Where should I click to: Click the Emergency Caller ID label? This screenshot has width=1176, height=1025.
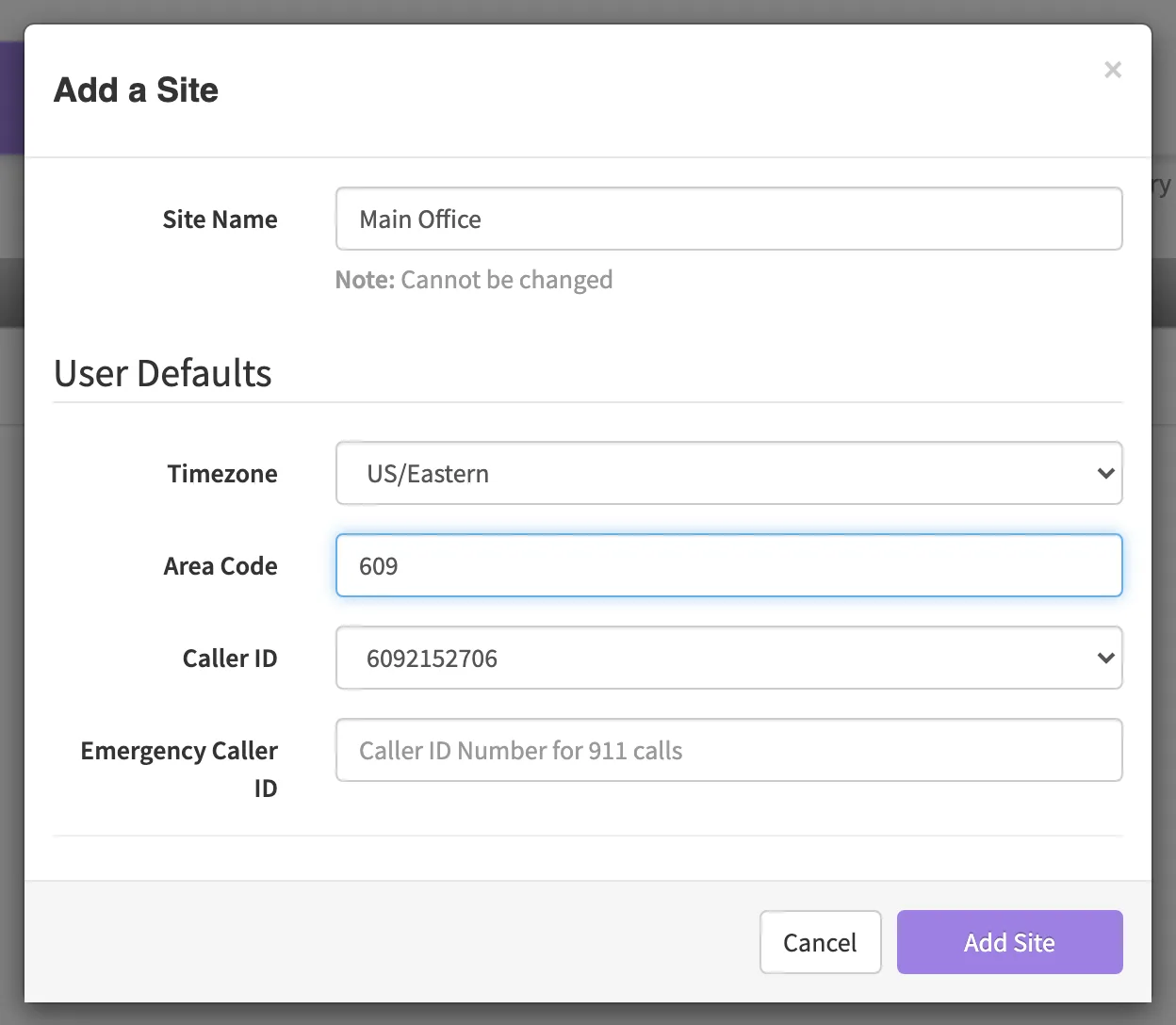point(179,769)
